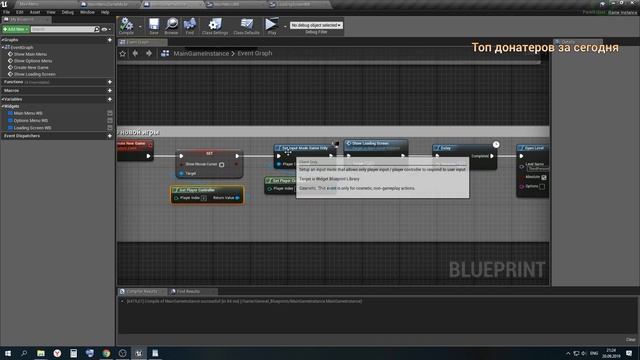Toggle visibility eye for Options Menu WB variable
640x360 pixels.
tap(109, 121)
